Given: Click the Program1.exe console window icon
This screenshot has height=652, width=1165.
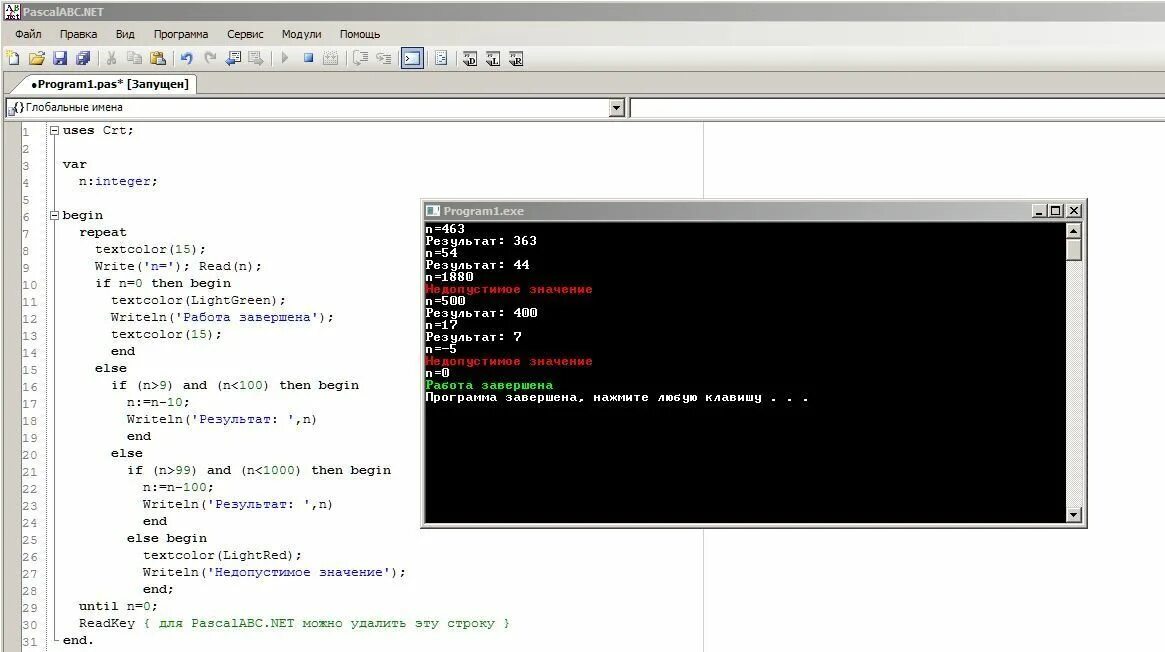Looking at the screenshot, I should [x=432, y=211].
